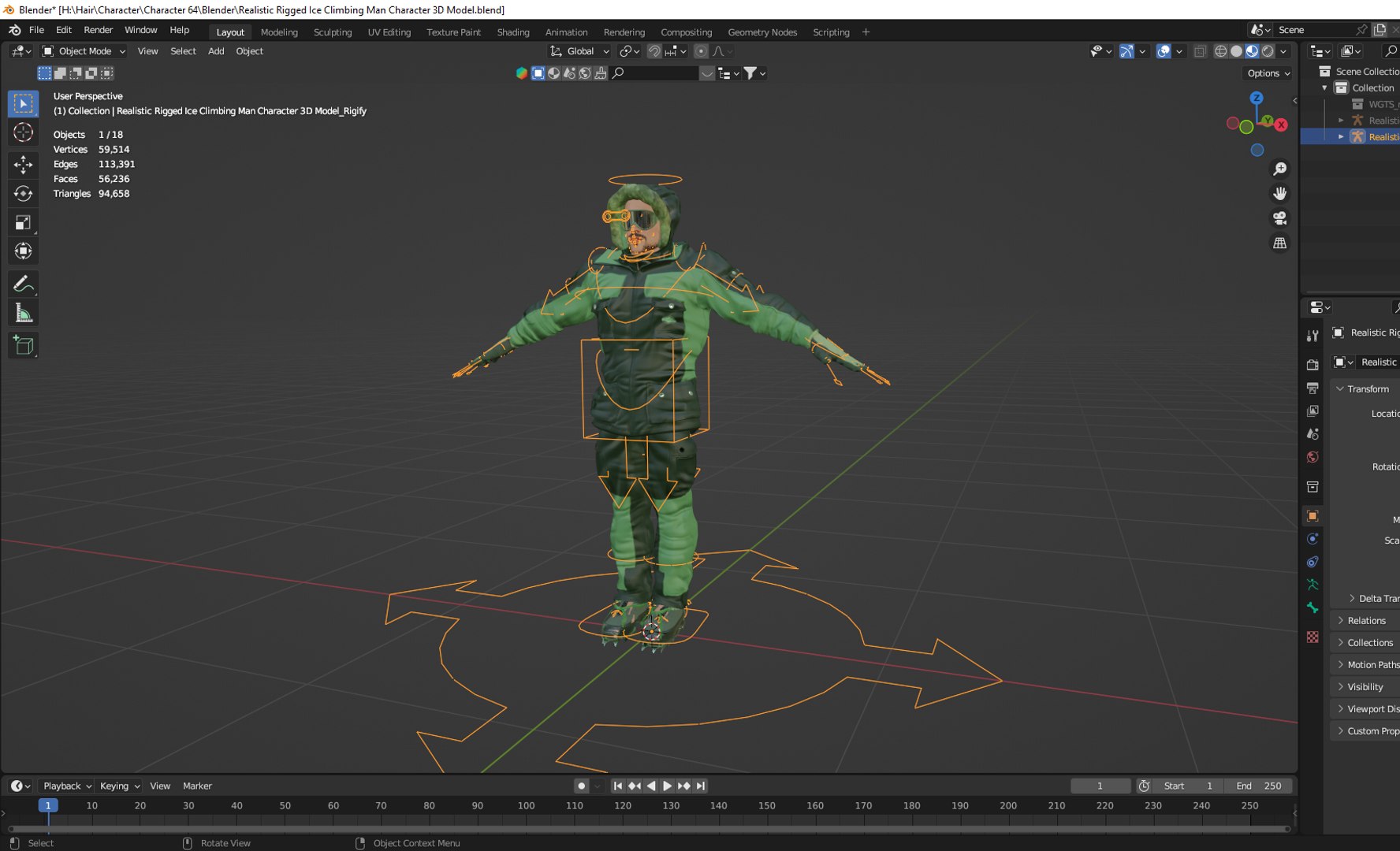Viewport: 1400px width, 851px height.
Task: Open the File menu
Action: [36, 30]
